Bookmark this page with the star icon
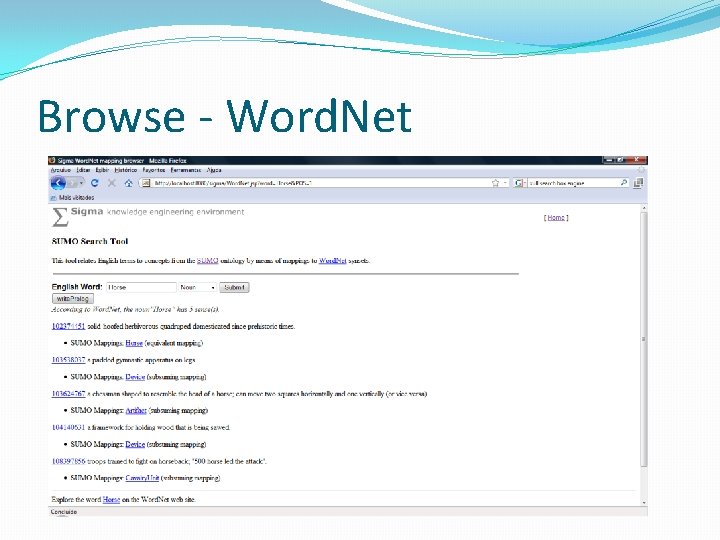 495,183
